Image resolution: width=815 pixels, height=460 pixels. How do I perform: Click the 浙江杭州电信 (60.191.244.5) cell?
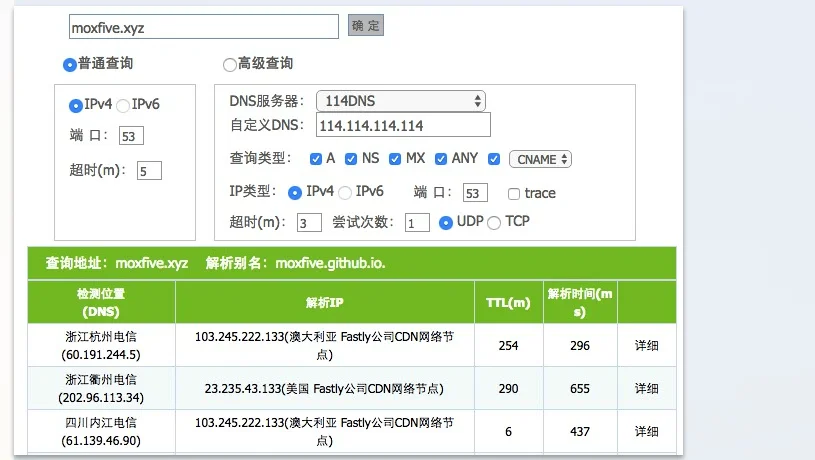pyautogui.click(x=101, y=346)
